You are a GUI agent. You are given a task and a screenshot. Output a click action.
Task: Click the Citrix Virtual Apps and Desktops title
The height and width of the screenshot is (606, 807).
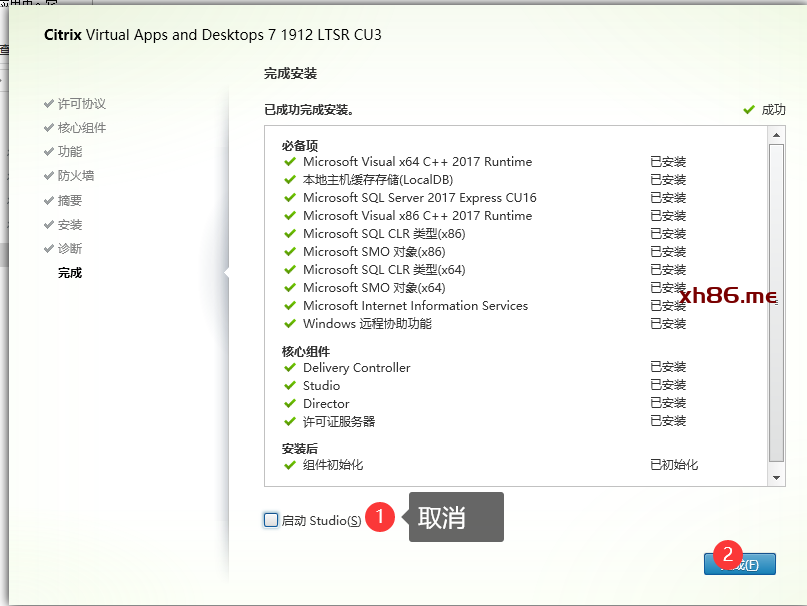pos(213,34)
